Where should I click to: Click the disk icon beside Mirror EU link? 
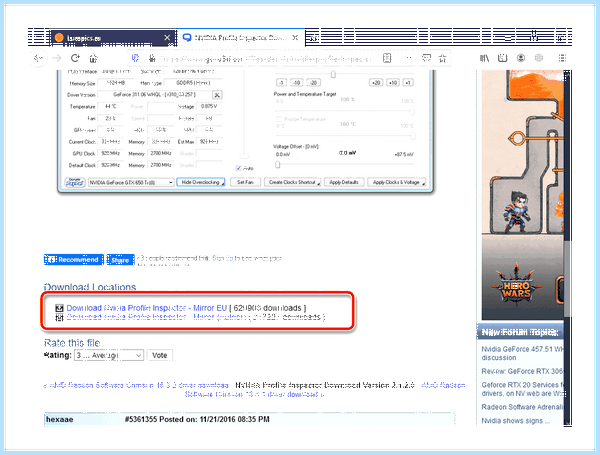(59, 308)
